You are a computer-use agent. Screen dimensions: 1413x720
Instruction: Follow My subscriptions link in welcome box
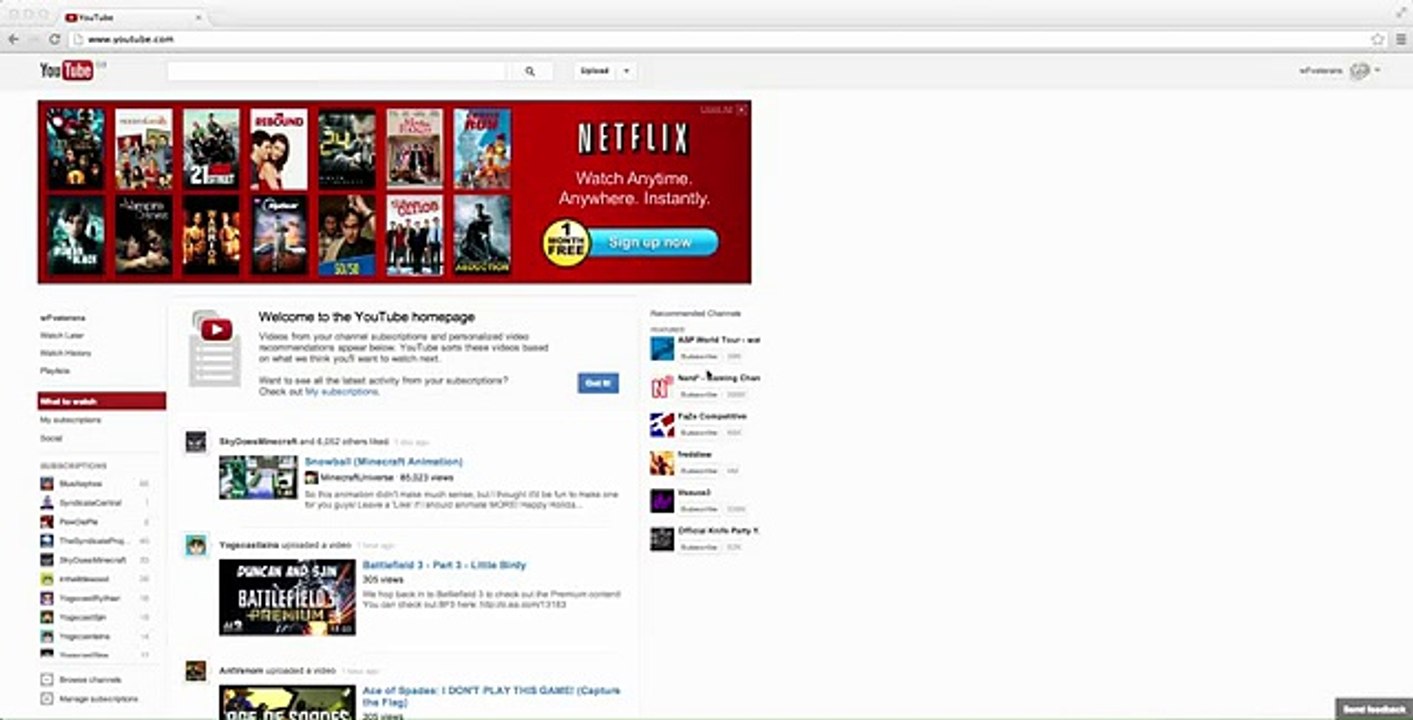[x=342, y=392]
